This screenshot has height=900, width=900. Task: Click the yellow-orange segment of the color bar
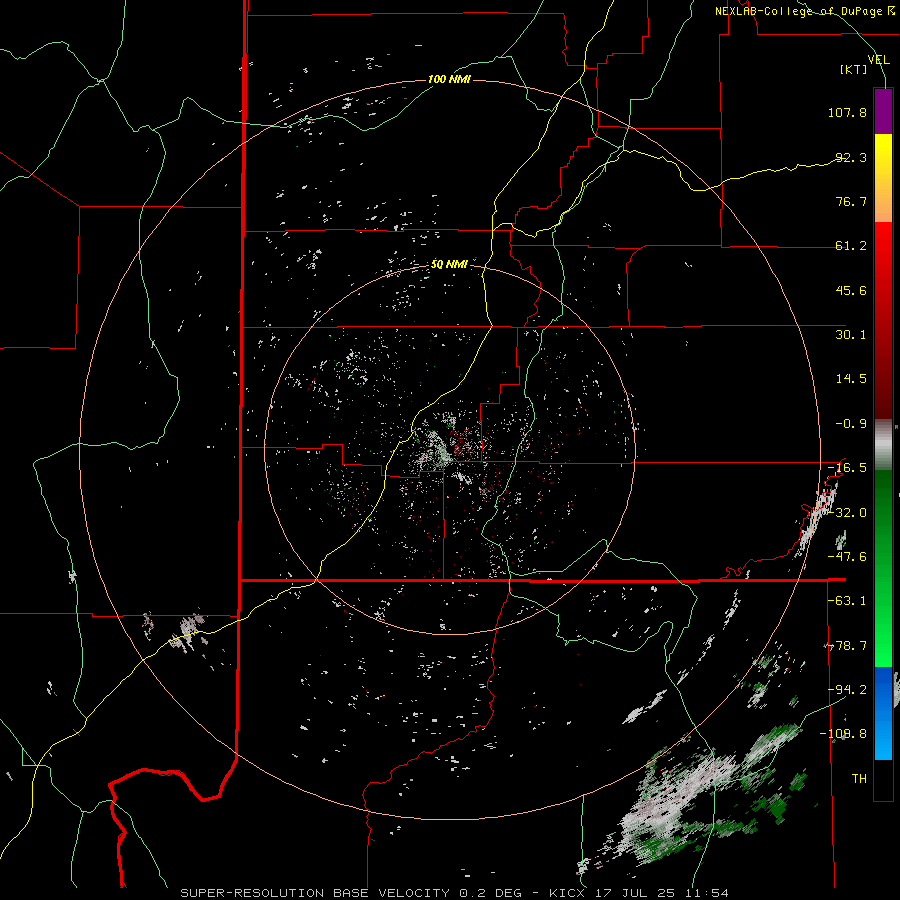tap(883, 178)
